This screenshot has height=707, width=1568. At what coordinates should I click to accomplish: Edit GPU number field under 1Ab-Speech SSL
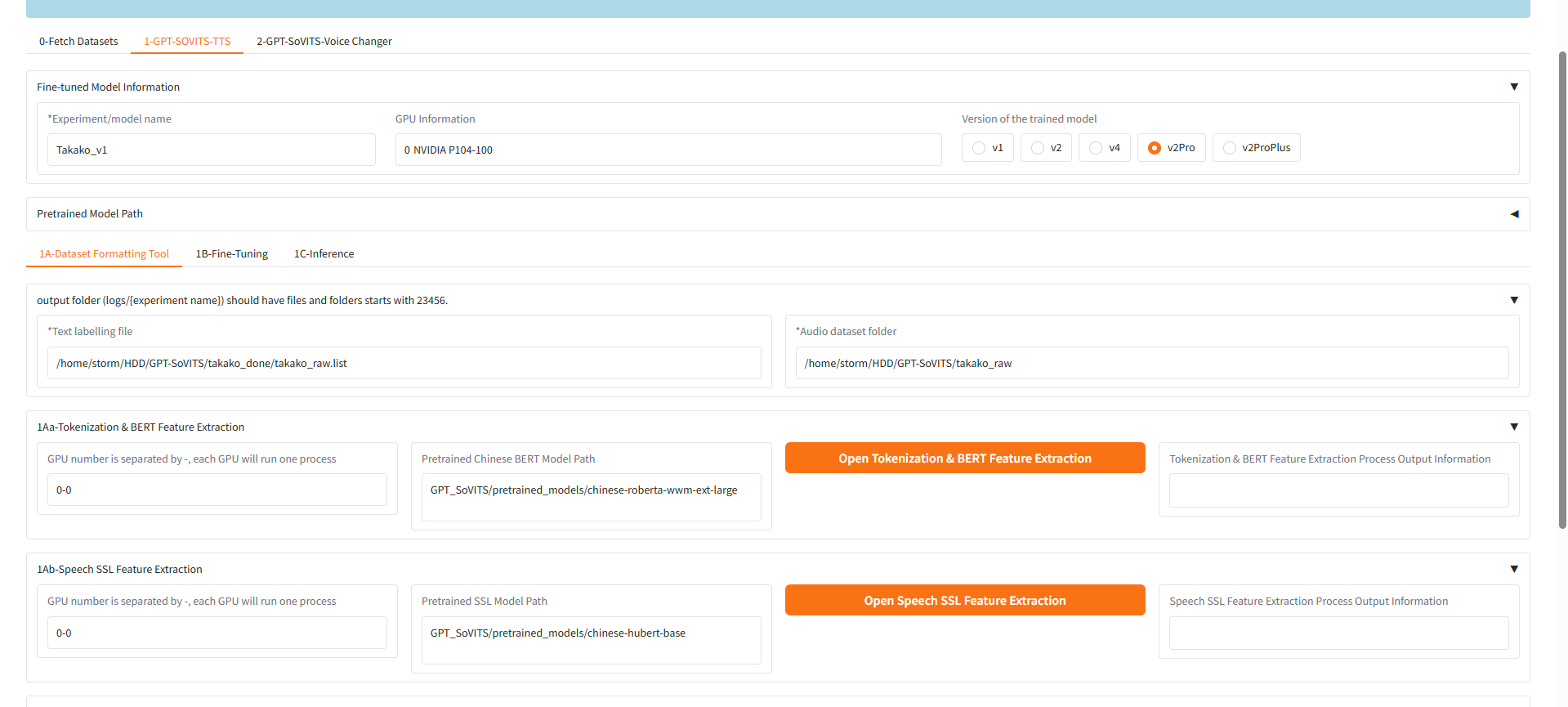(217, 633)
